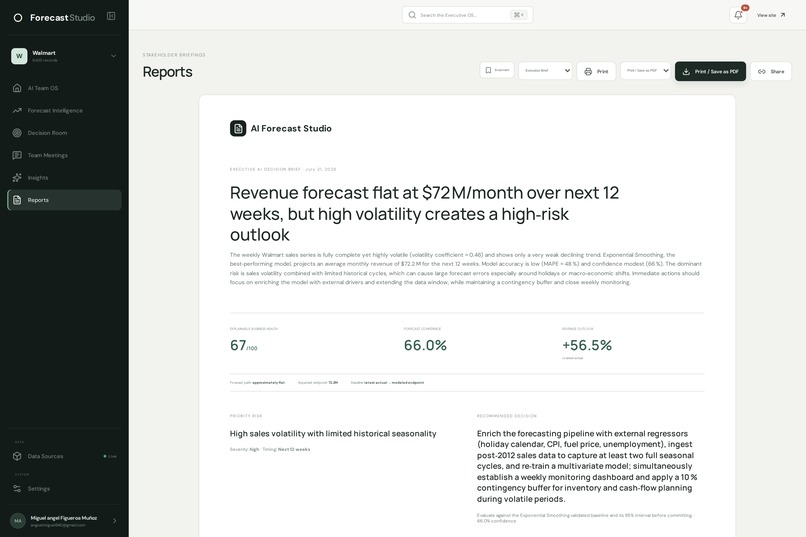Open the Decision Room section
806x537 pixels.
click(64, 133)
